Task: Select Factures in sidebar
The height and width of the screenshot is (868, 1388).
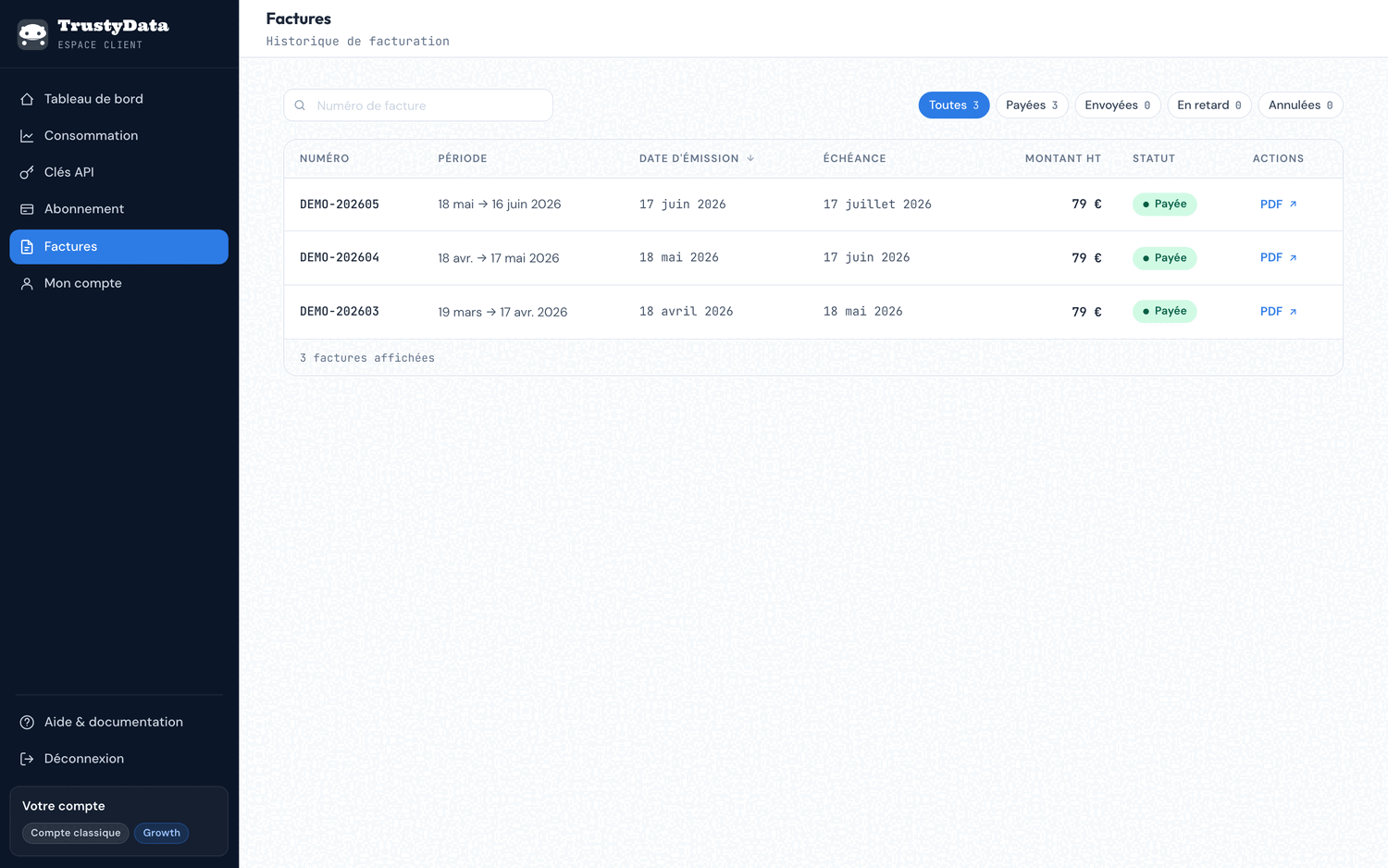Action: pyautogui.click(x=118, y=247)
